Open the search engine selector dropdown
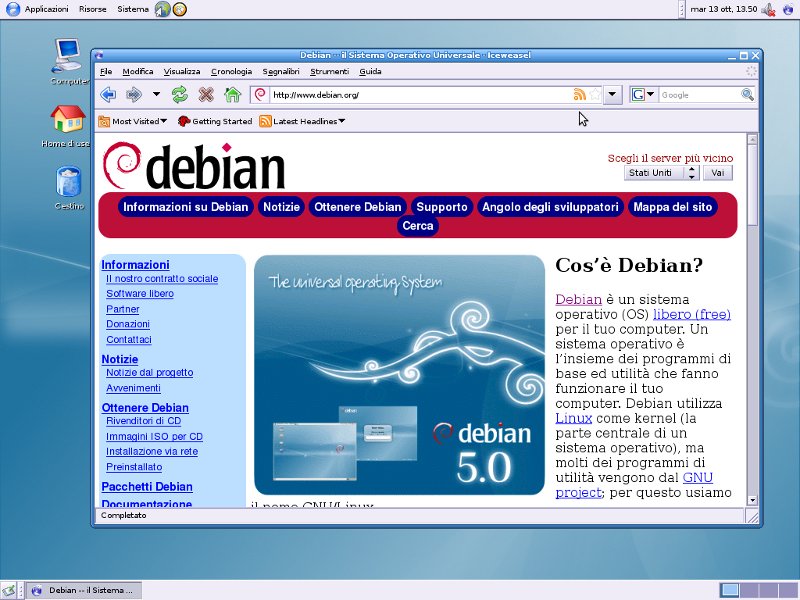 tap(643, 94)
